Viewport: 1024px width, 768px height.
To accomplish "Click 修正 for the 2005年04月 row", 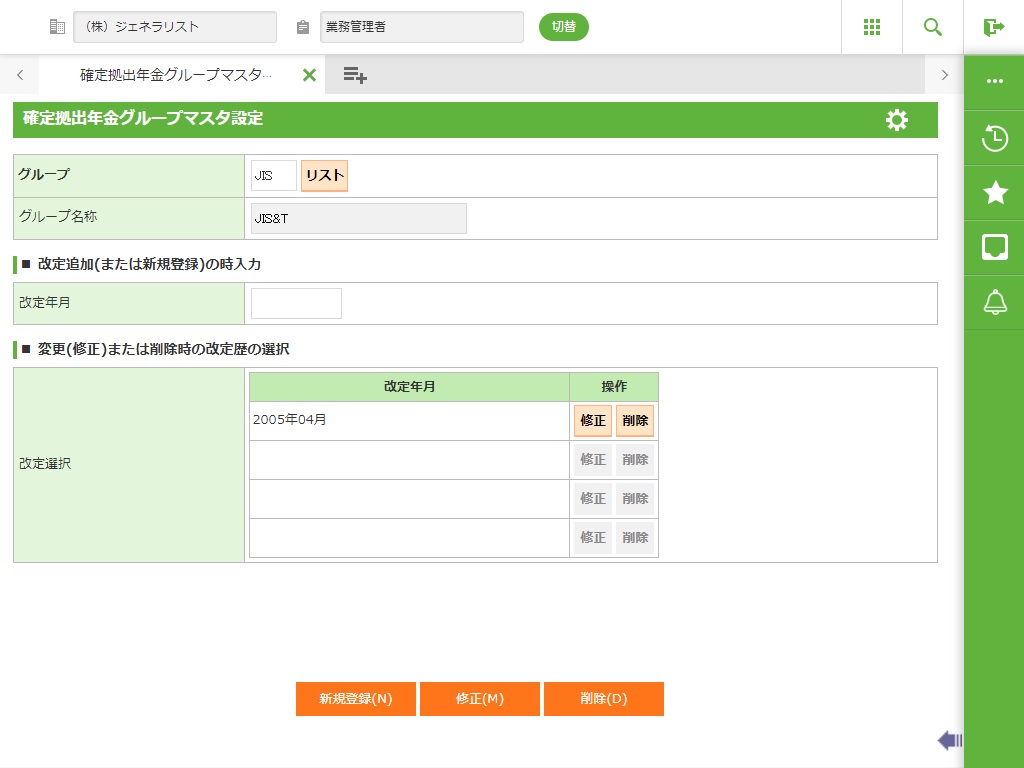I will tap(593, 421).
